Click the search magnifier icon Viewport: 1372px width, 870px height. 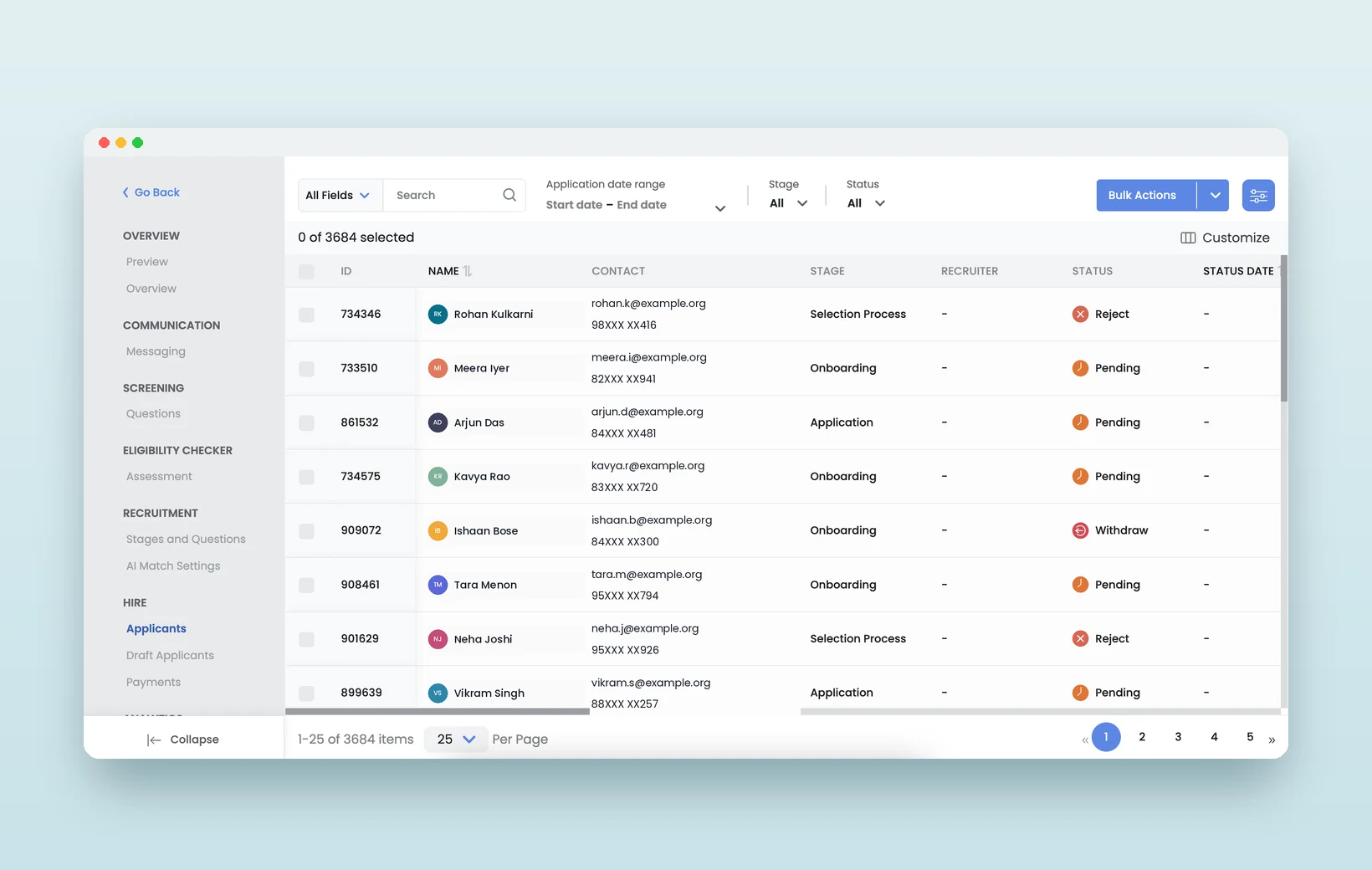pos(509,195)
